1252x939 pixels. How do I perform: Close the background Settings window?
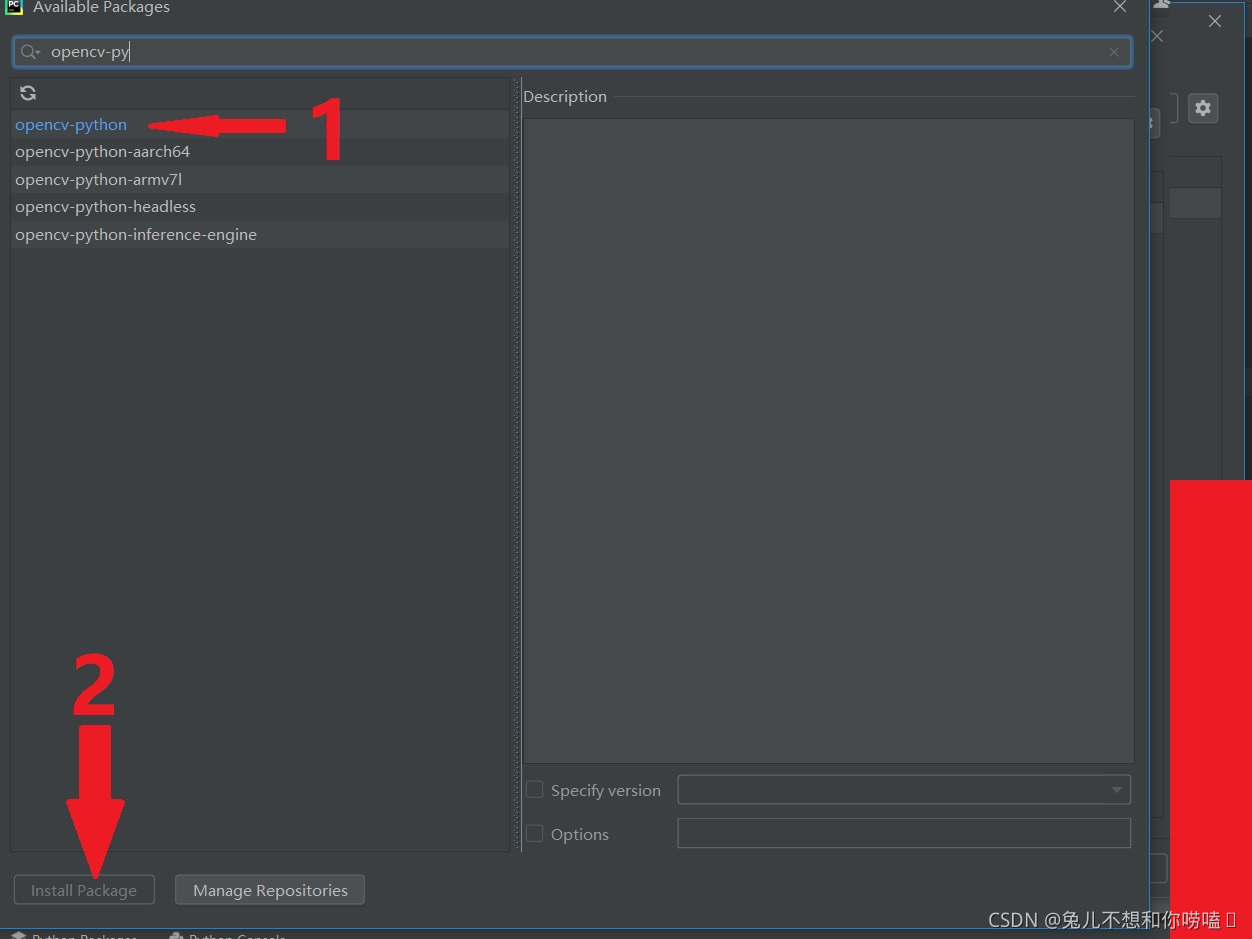[x=1215, y=21]
